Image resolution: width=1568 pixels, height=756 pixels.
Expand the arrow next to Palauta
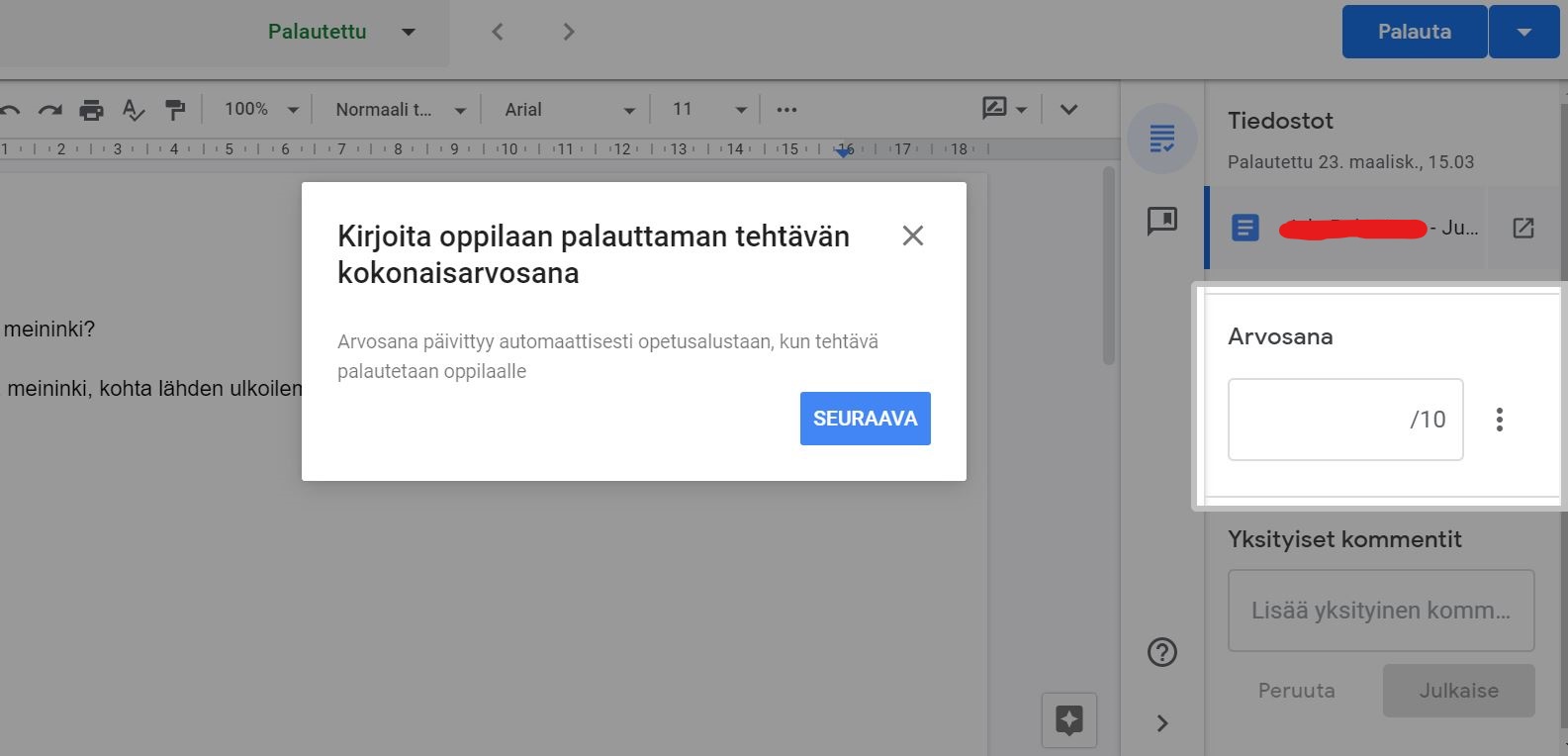coord(1523,32)
